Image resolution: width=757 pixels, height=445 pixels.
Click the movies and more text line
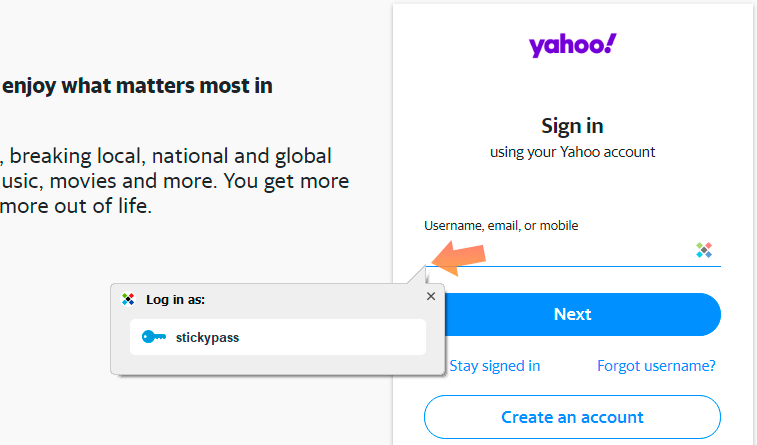[x=175, y=181]
